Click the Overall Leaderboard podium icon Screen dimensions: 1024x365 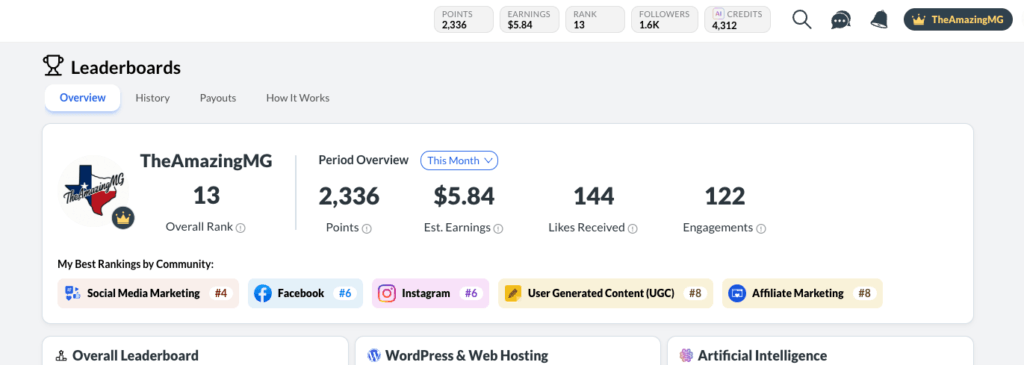[x=61, y=356]
